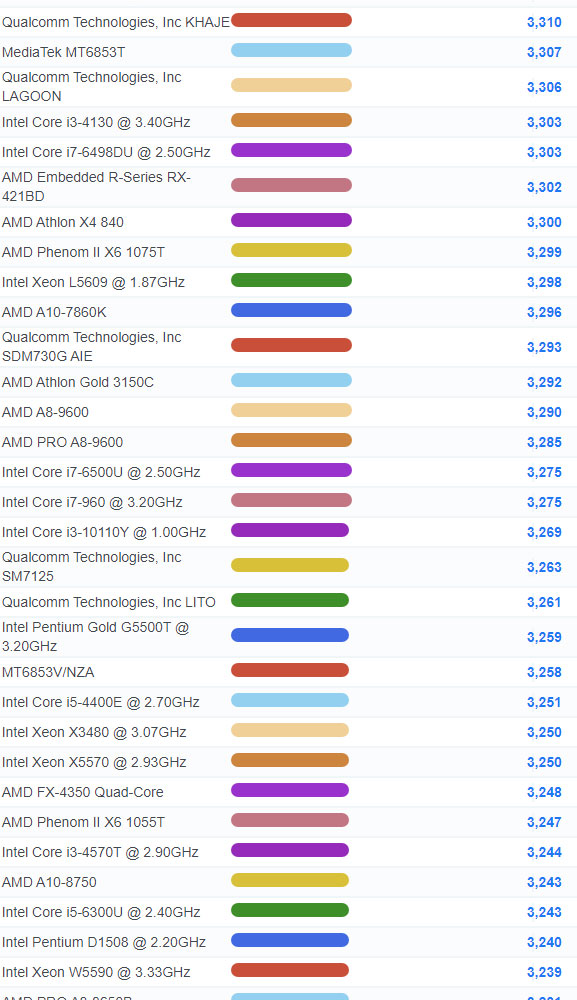The image size is (577, 1000).
Task: Select Qualcomm Technologies, Inc LITO
Action: point(109,603)
